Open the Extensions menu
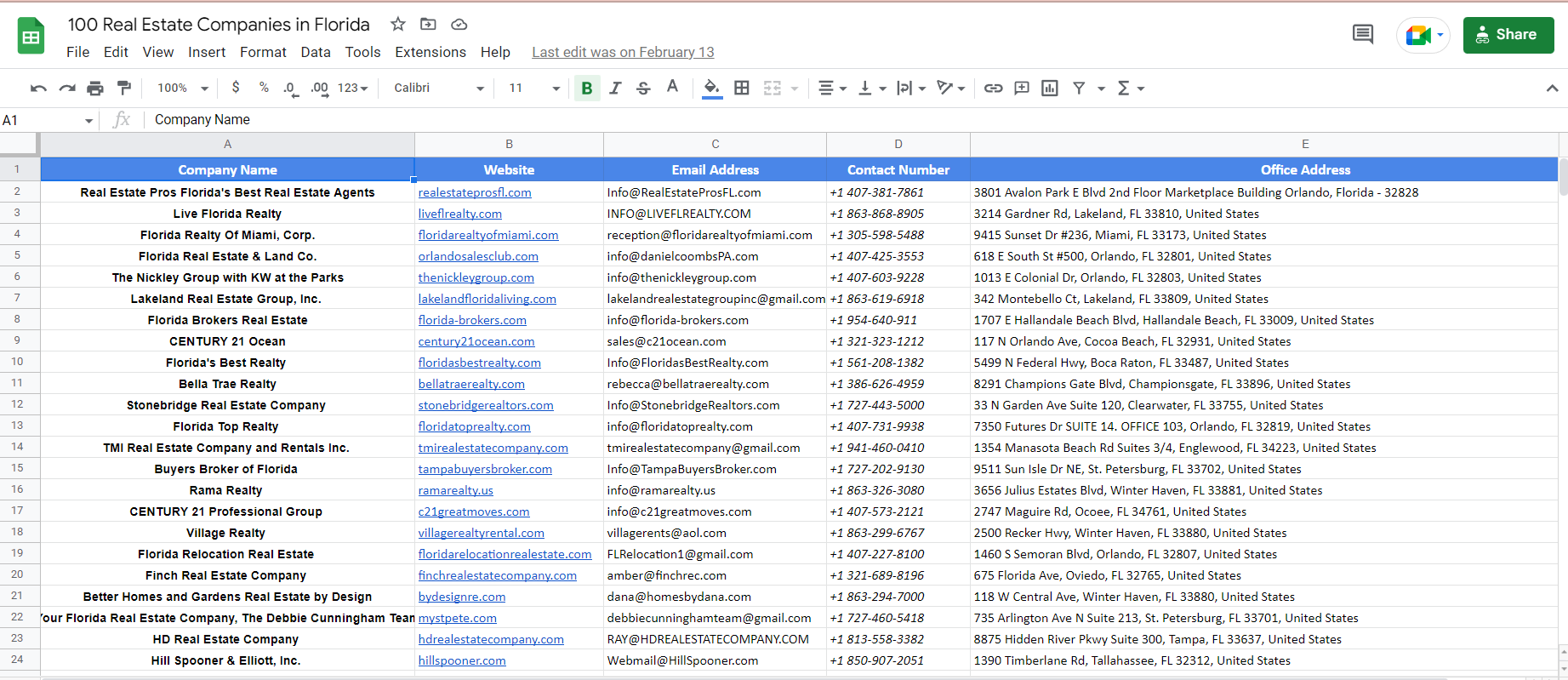This screenshot has width=1568, height=680. tap(430, 52)
